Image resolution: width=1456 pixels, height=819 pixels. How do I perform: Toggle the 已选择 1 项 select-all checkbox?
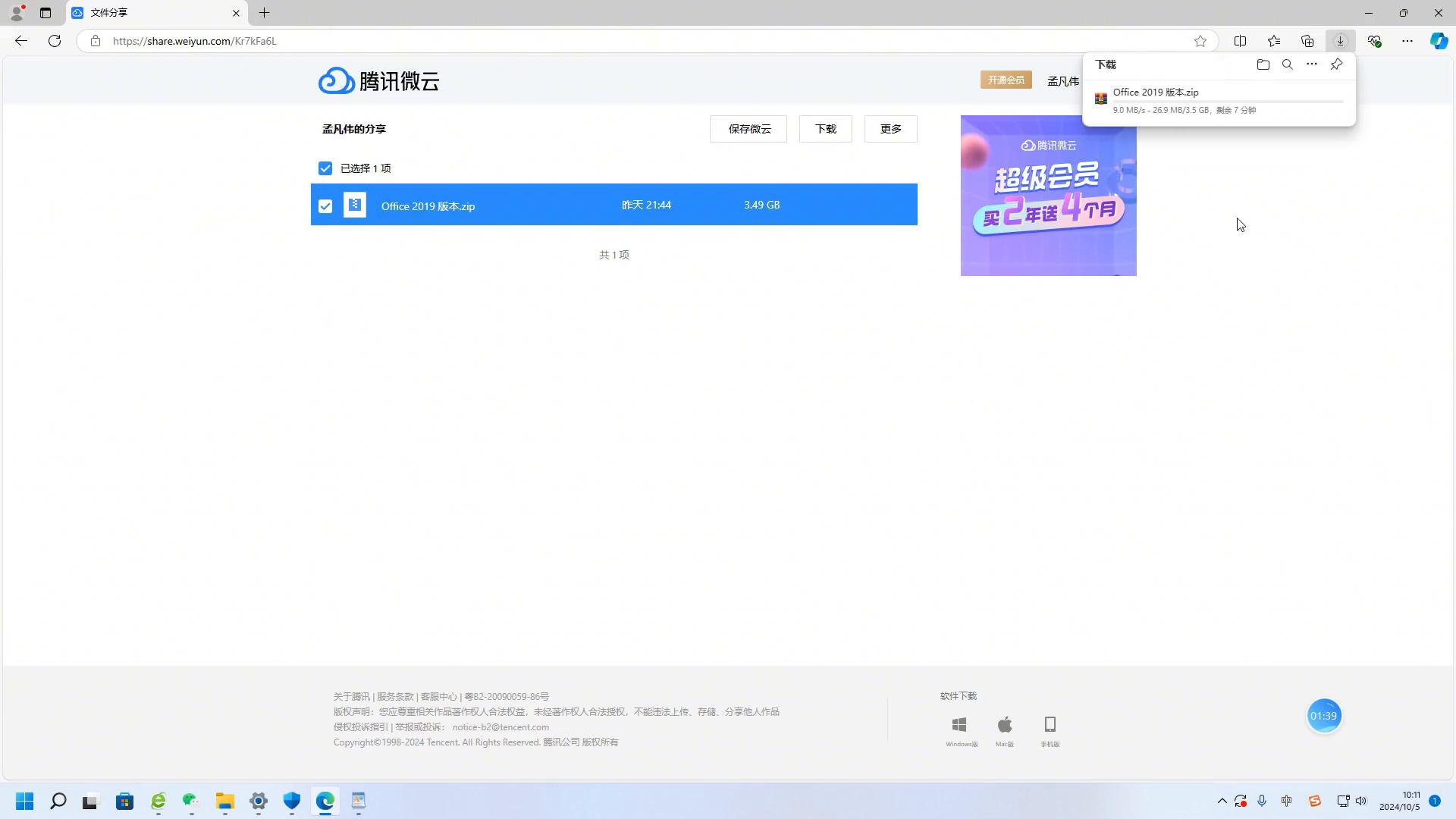coord(325,168)
